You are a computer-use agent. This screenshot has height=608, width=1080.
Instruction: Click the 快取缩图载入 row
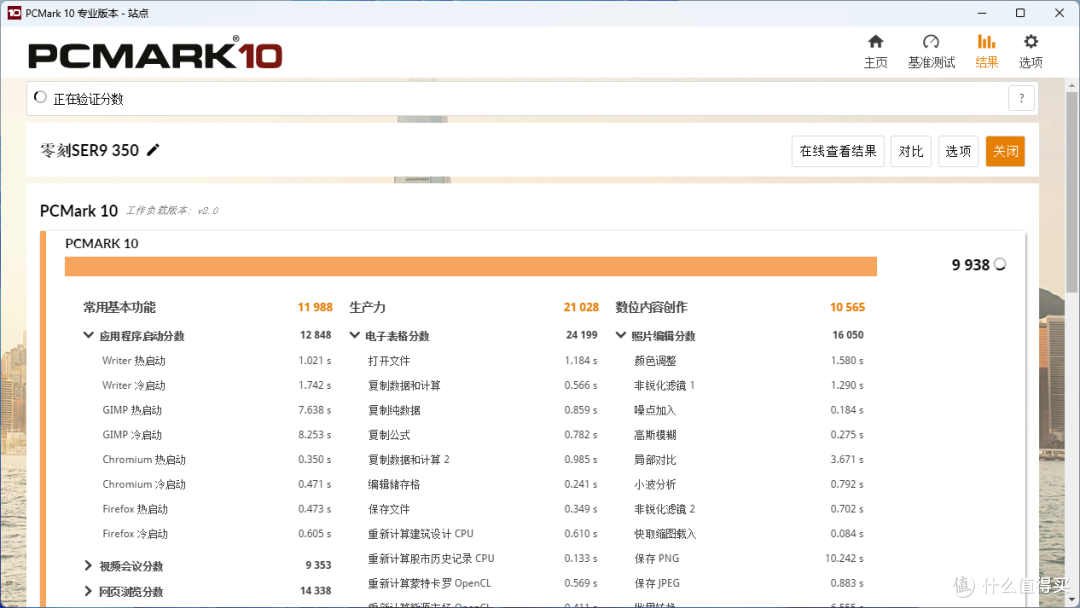click(749, 534)
